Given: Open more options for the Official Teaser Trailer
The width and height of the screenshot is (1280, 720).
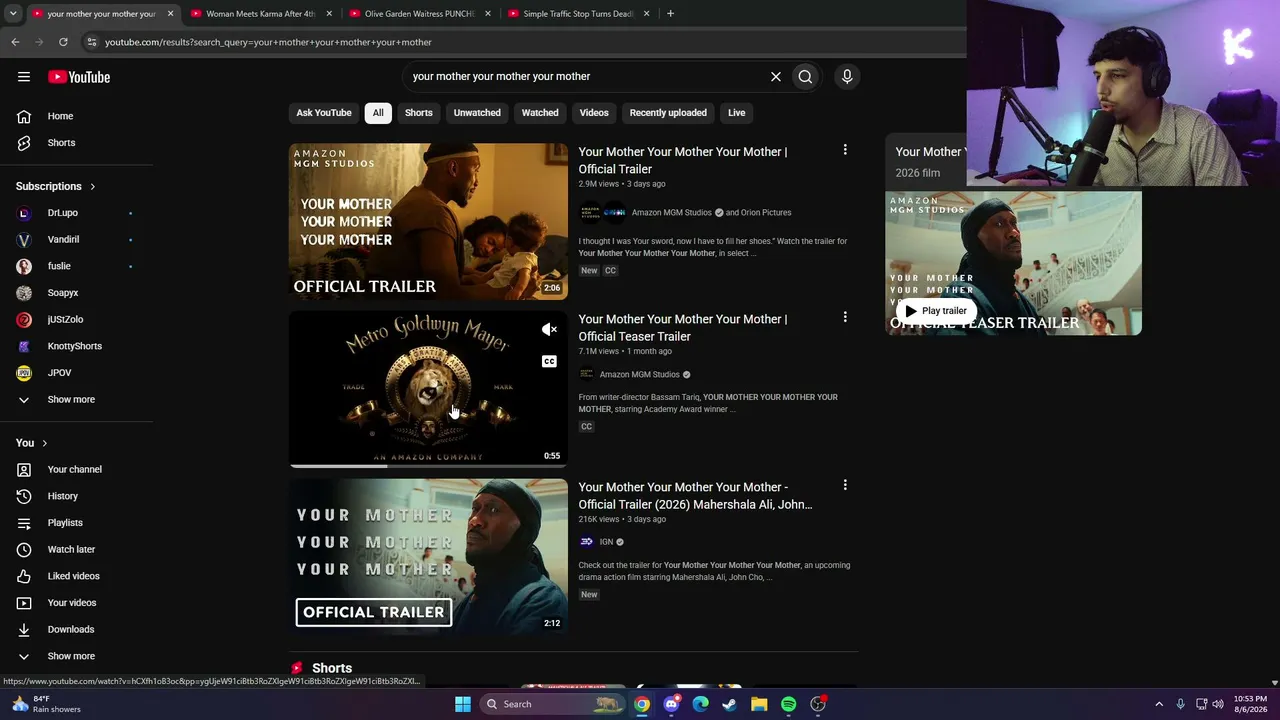Looking at the screenshot, I should pyautogui.click(x=845, y=317).
